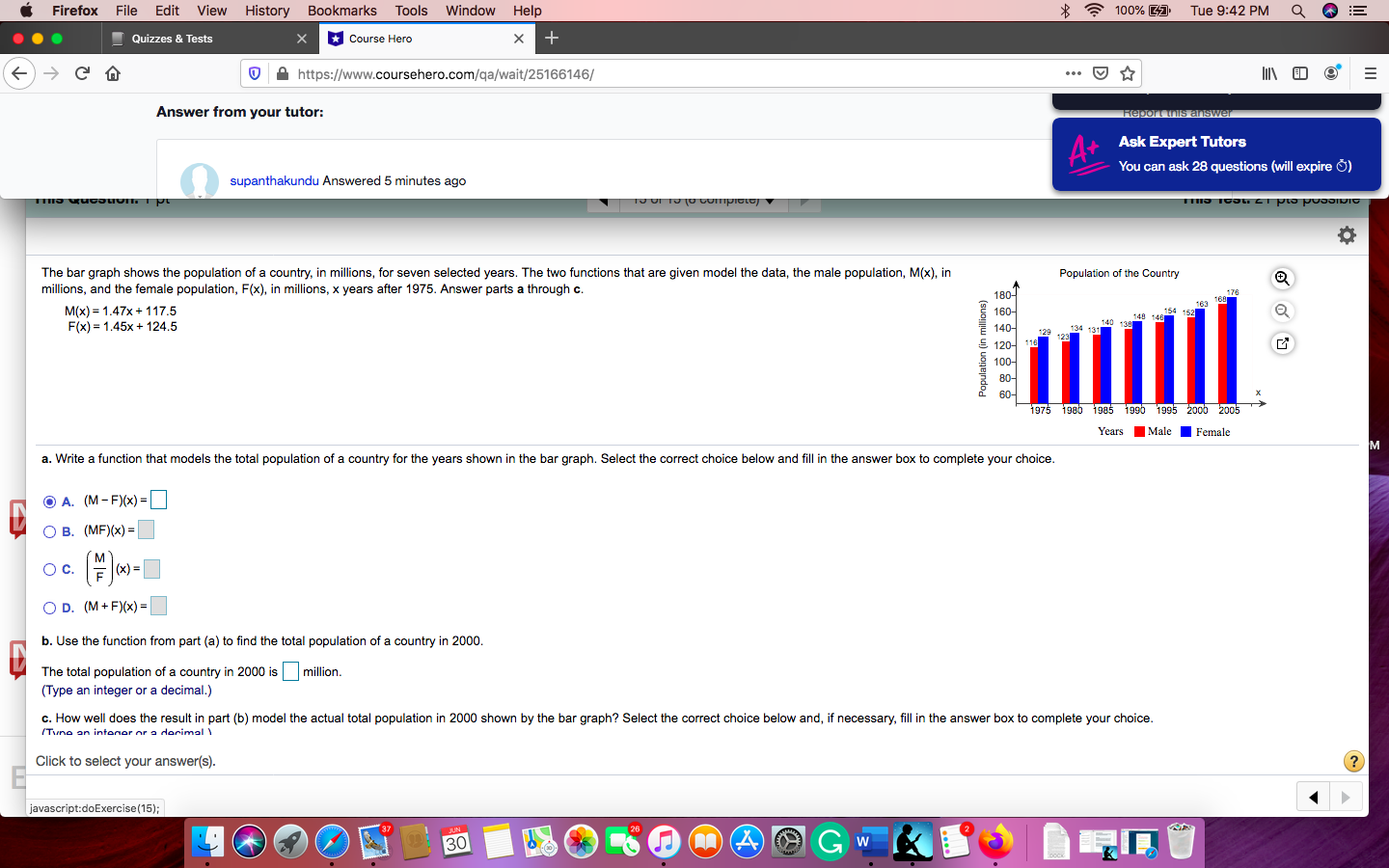Open the graph in a separate window
The height and width of the screenshot is (868, 1389).
1282,342
